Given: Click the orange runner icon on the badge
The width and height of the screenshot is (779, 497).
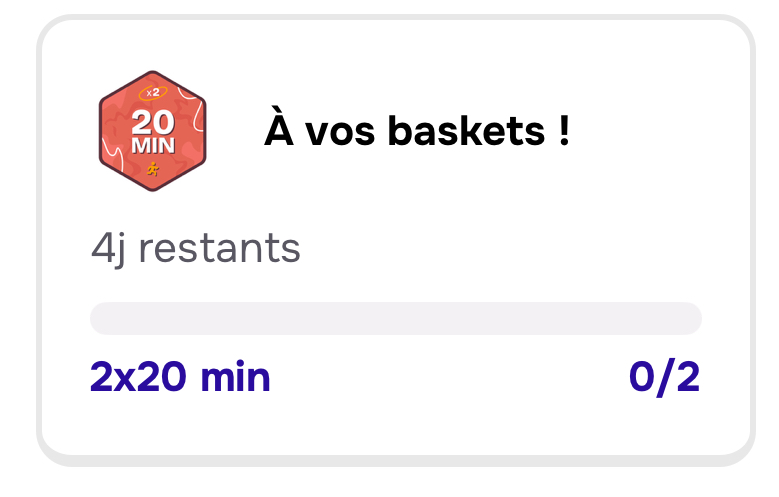Looking at the screenshot, I should (x=152, y=170).
